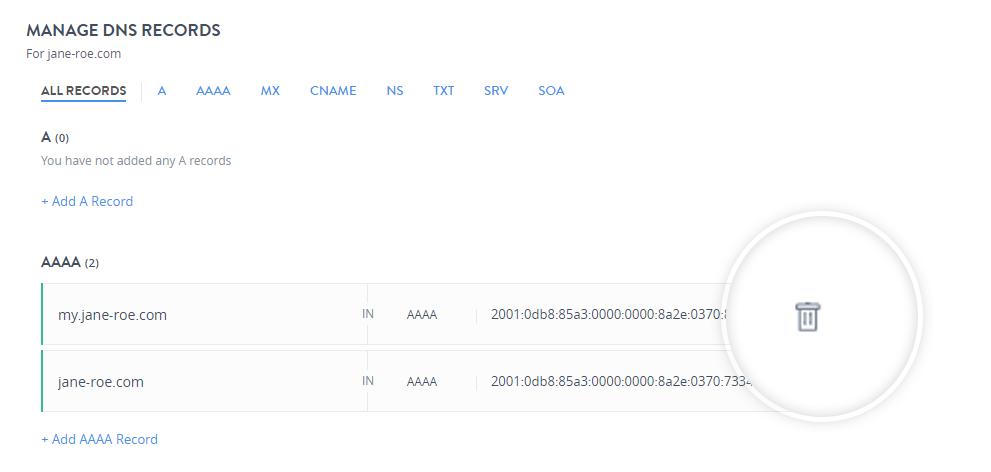This screenshot has height=472, width=991.
Task: Show the MX records tab
Action: (x=270, y=91)
